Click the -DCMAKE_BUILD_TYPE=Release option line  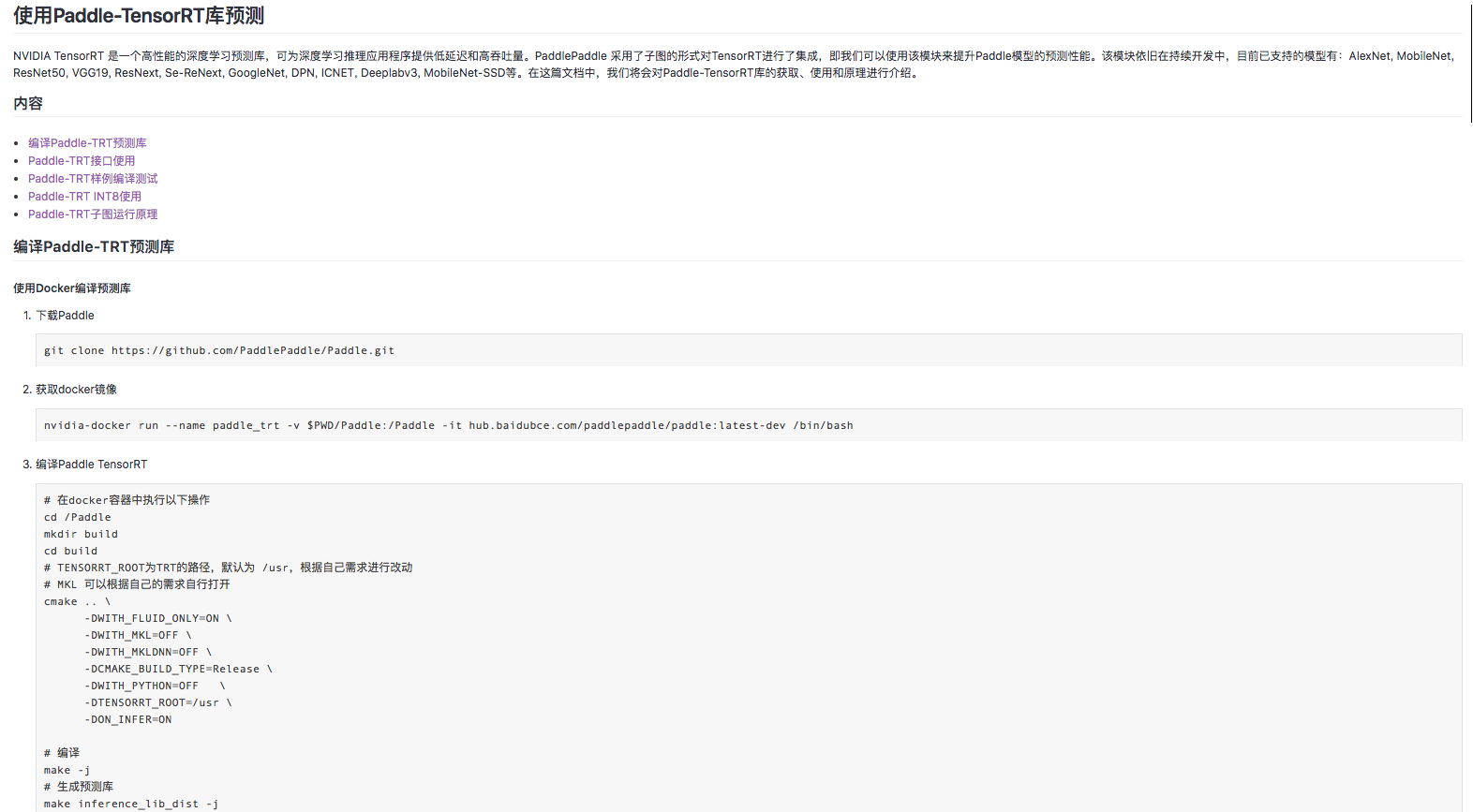[178, 670]
